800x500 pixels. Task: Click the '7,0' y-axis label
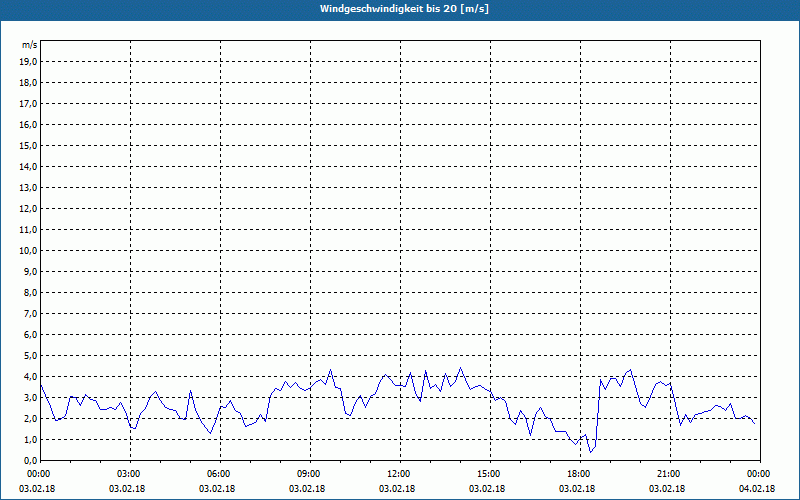pos(31,313)
